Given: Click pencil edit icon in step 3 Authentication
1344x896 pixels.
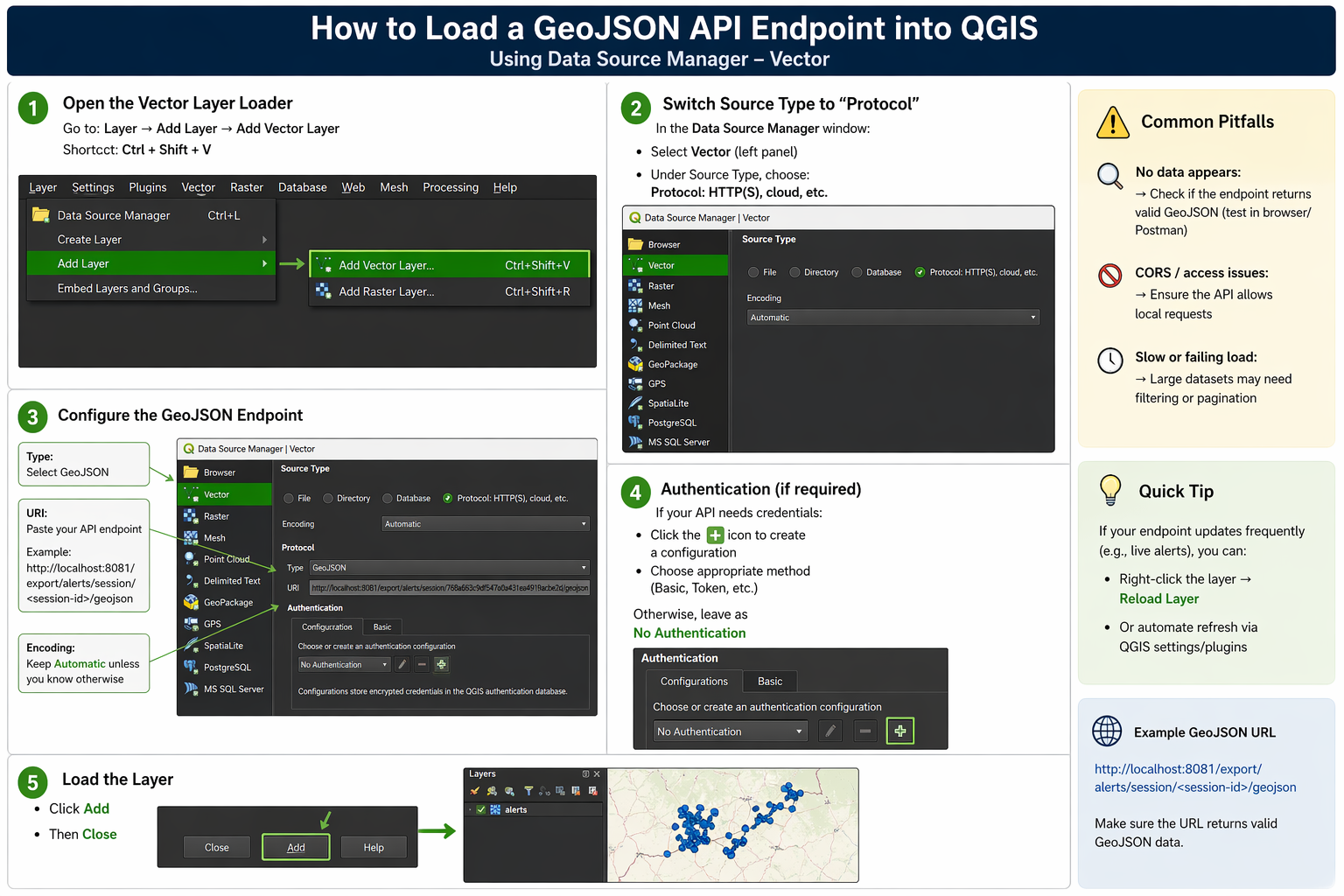Looking at the screenshot, I should pos(402,664).
